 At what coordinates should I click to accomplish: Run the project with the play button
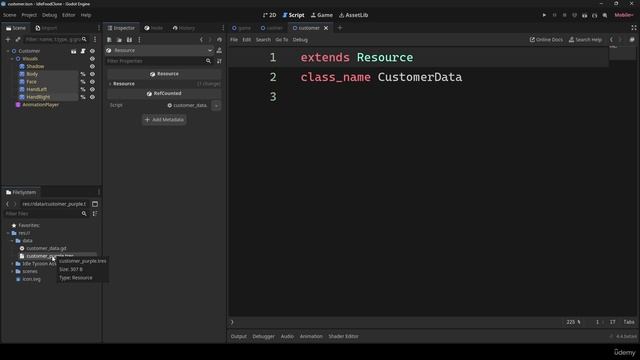(x=544, y=15)
